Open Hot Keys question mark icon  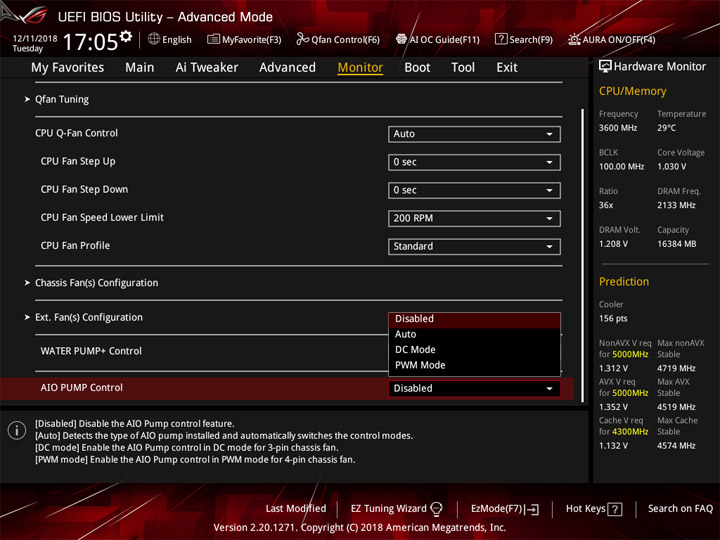click(x=615, y=509)
